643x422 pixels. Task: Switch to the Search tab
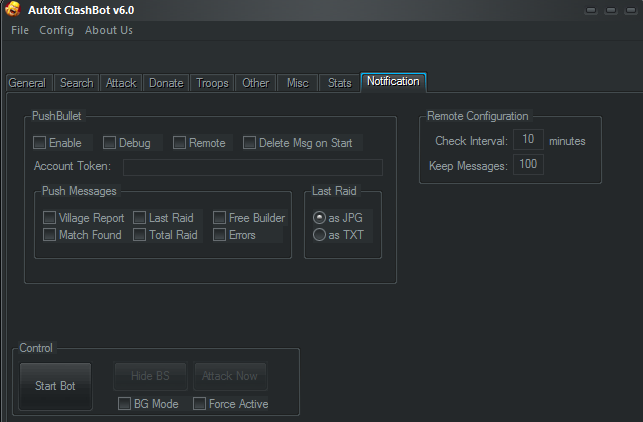click(77, 83)
